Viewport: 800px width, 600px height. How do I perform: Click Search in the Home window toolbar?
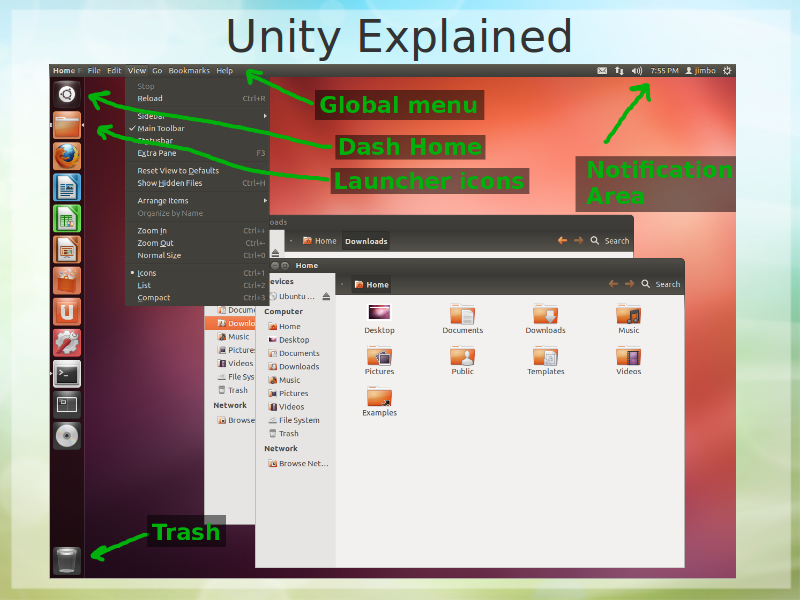(x=661, y=284)
